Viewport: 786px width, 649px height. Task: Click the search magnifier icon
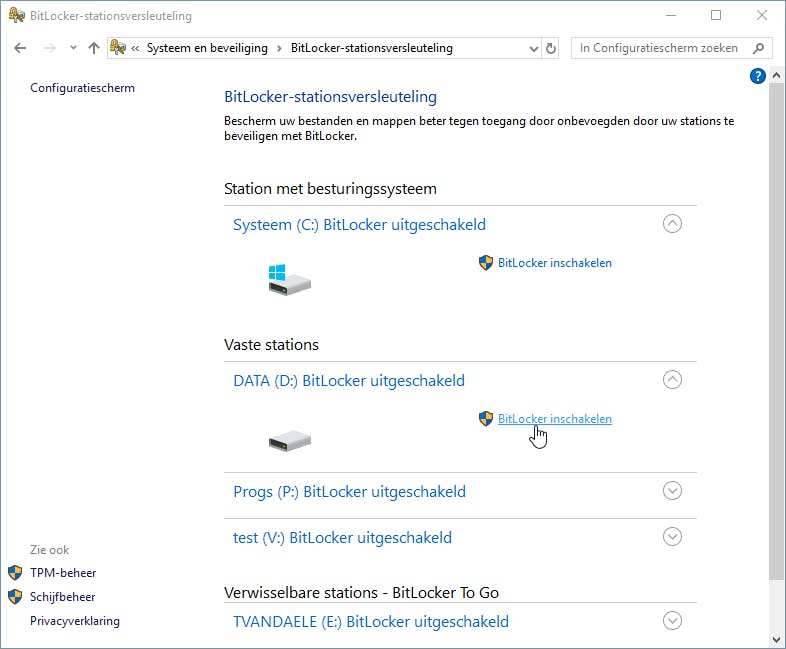[758, 48]
